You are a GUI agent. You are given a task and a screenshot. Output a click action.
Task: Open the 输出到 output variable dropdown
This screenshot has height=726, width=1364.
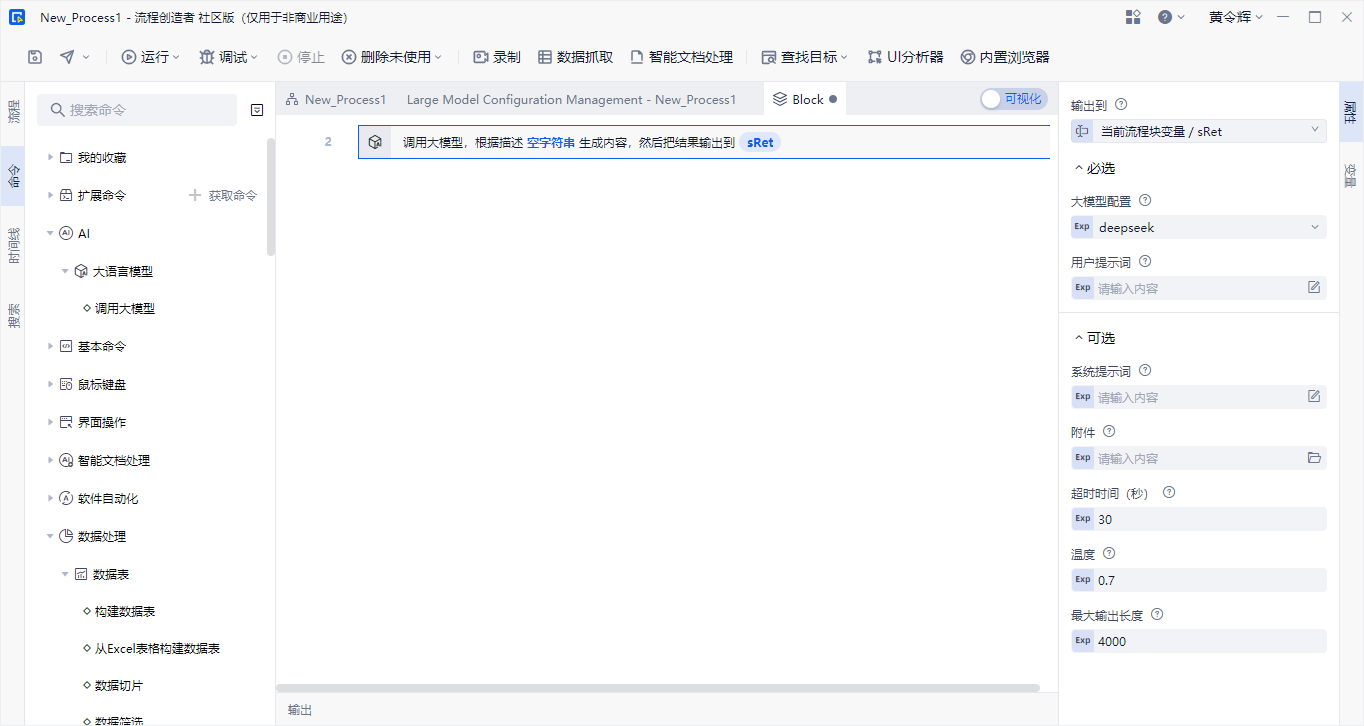point(1197,130)
